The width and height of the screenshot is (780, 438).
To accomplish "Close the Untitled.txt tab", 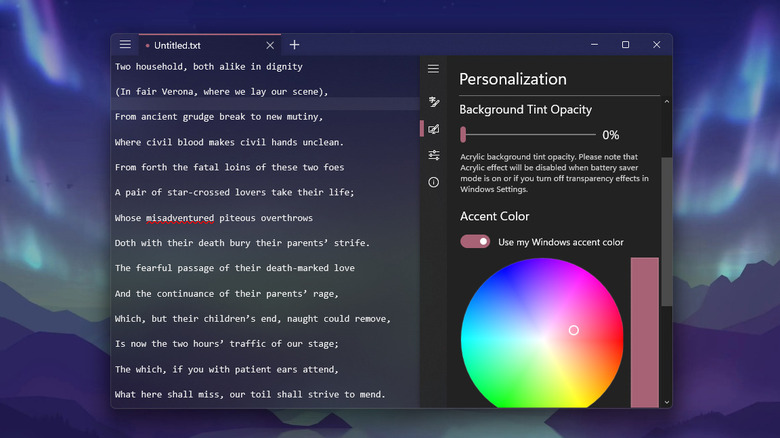I will tap(270, 45).
